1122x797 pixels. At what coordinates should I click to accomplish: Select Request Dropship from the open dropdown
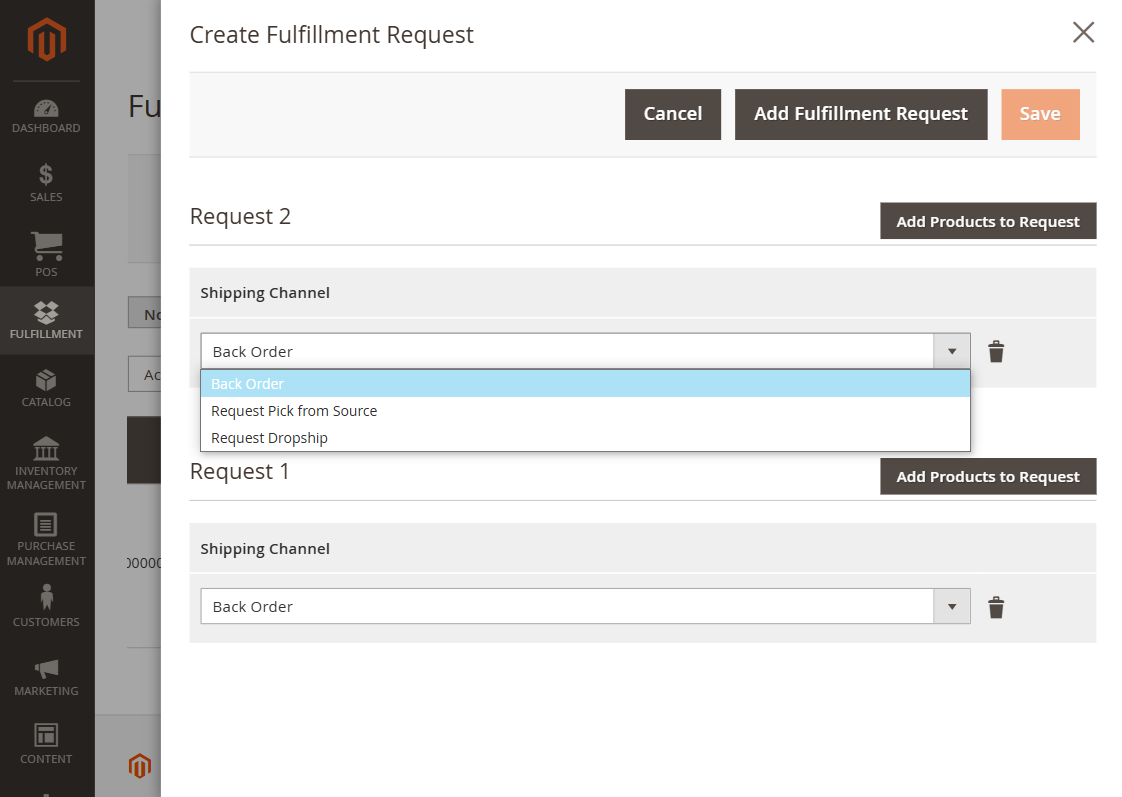pyautogui.click(x=269, y=437)
